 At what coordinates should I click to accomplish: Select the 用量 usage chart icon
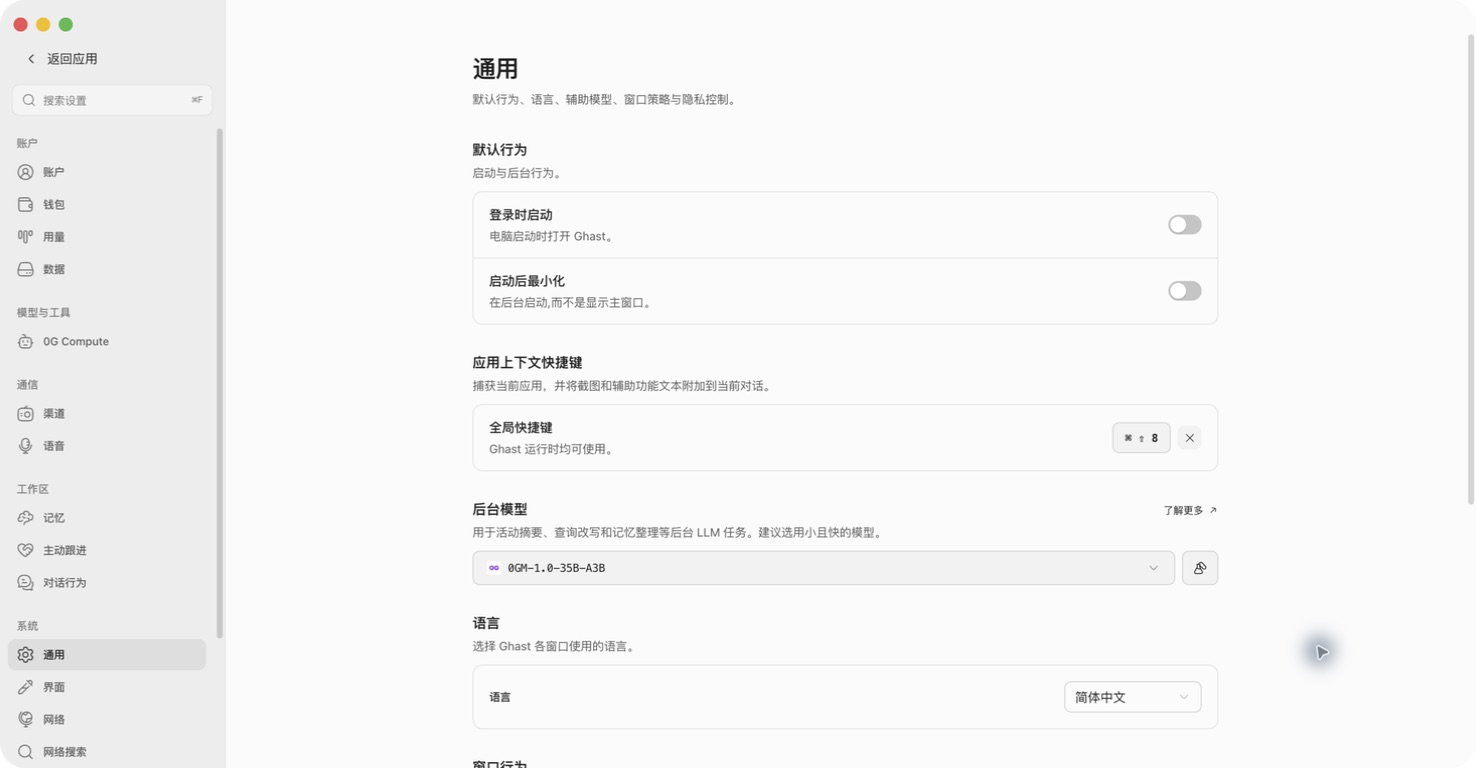click(26, 237)
